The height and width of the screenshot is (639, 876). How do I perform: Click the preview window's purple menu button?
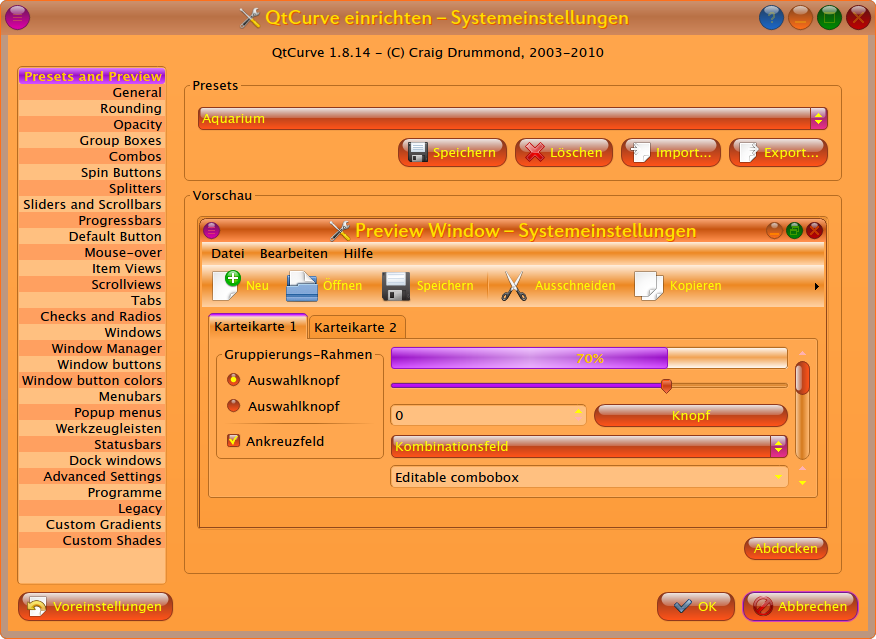[211, 230]
